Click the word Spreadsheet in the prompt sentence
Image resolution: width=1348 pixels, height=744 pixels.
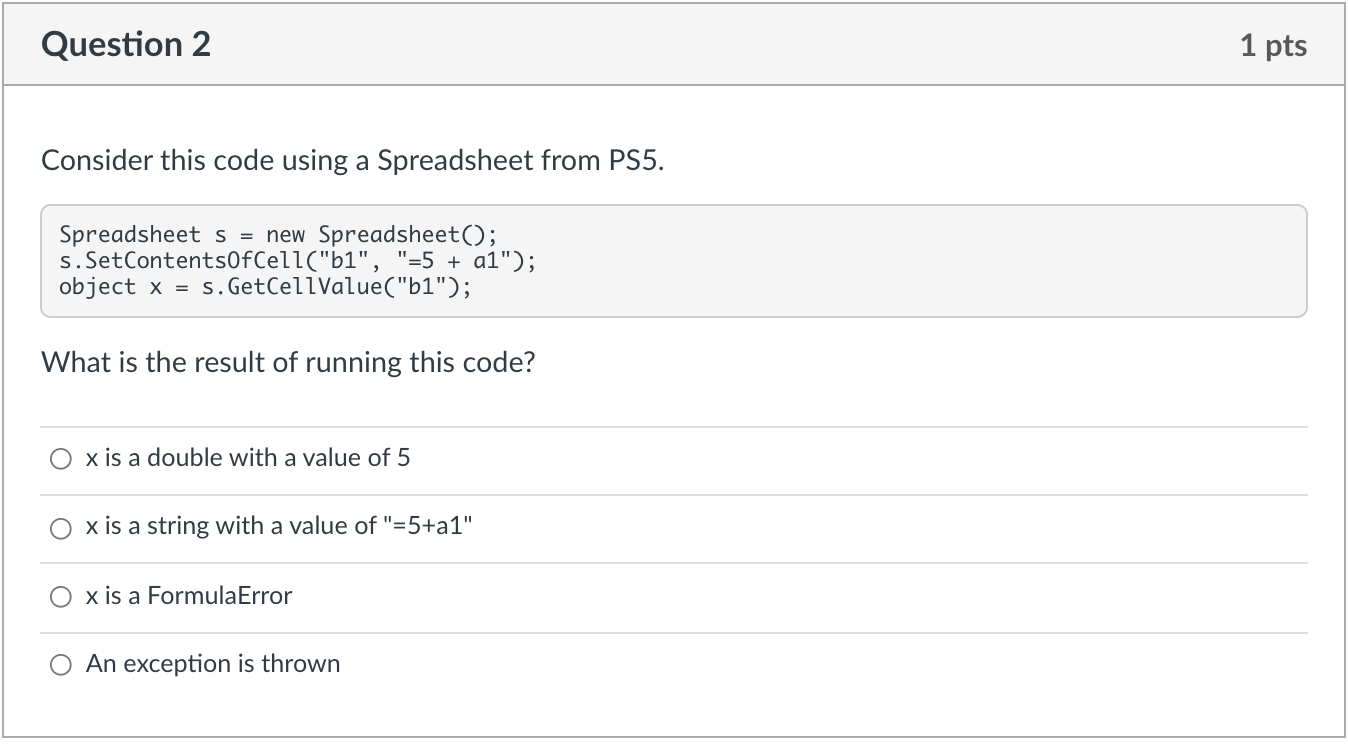click(x=455, y=161)
